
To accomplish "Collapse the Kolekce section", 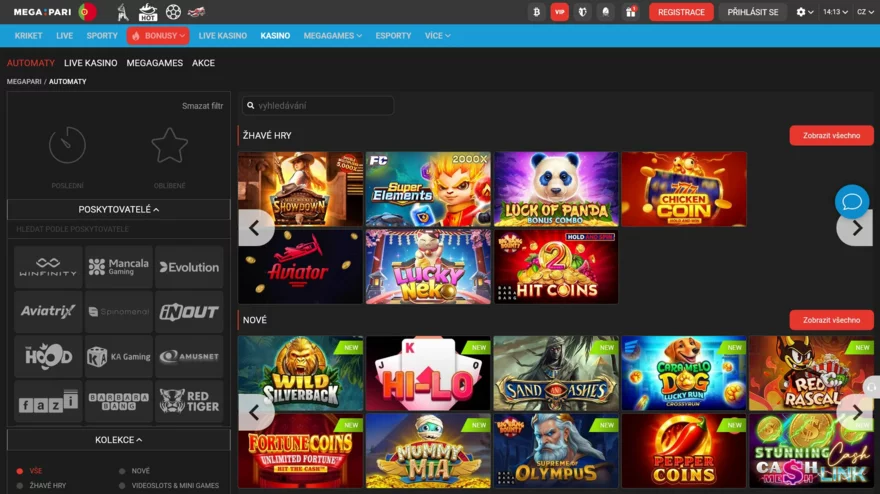I will pos(118,440).
